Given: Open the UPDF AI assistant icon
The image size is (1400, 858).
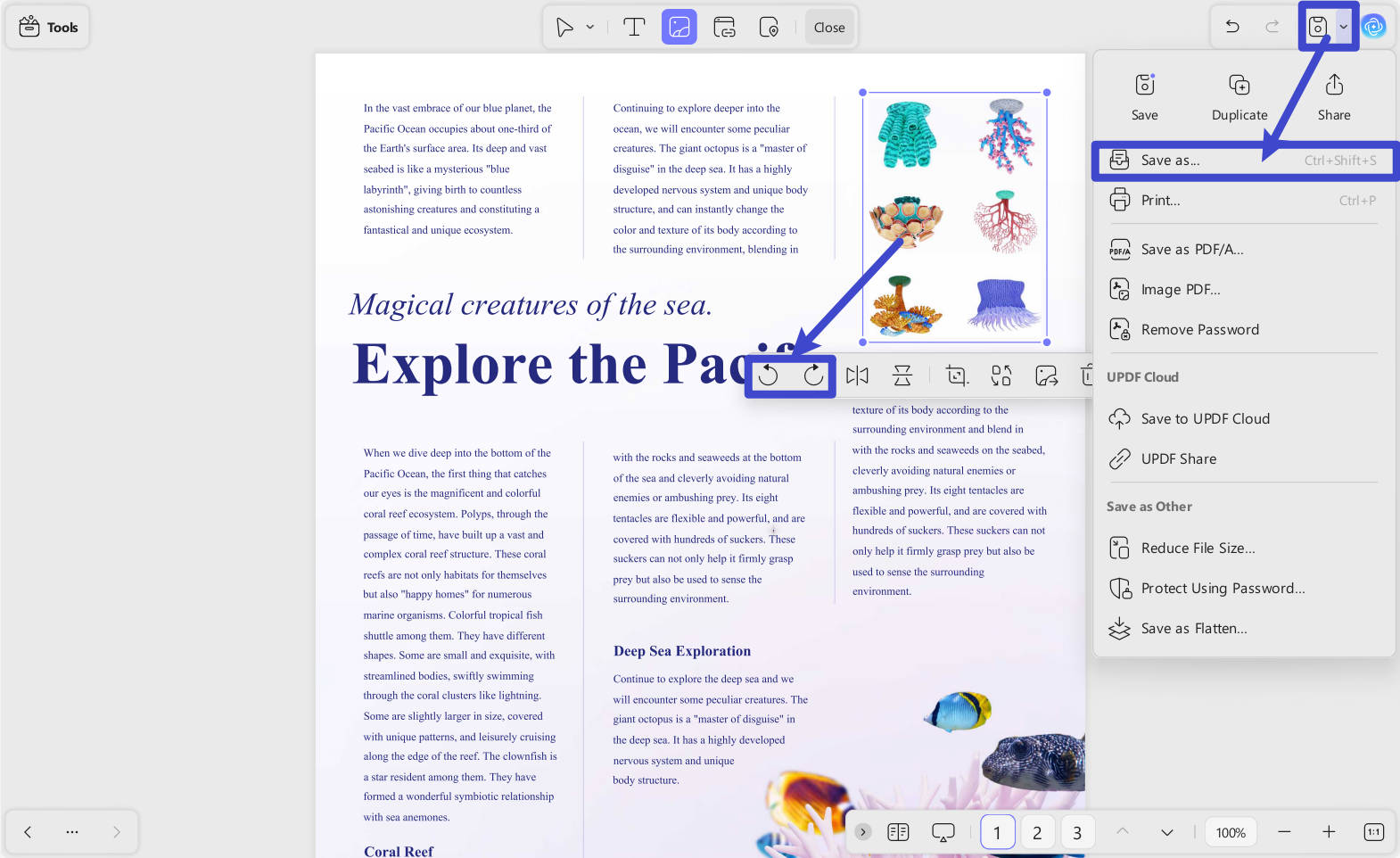Looking at the screenshot, I should (1374, 27).
